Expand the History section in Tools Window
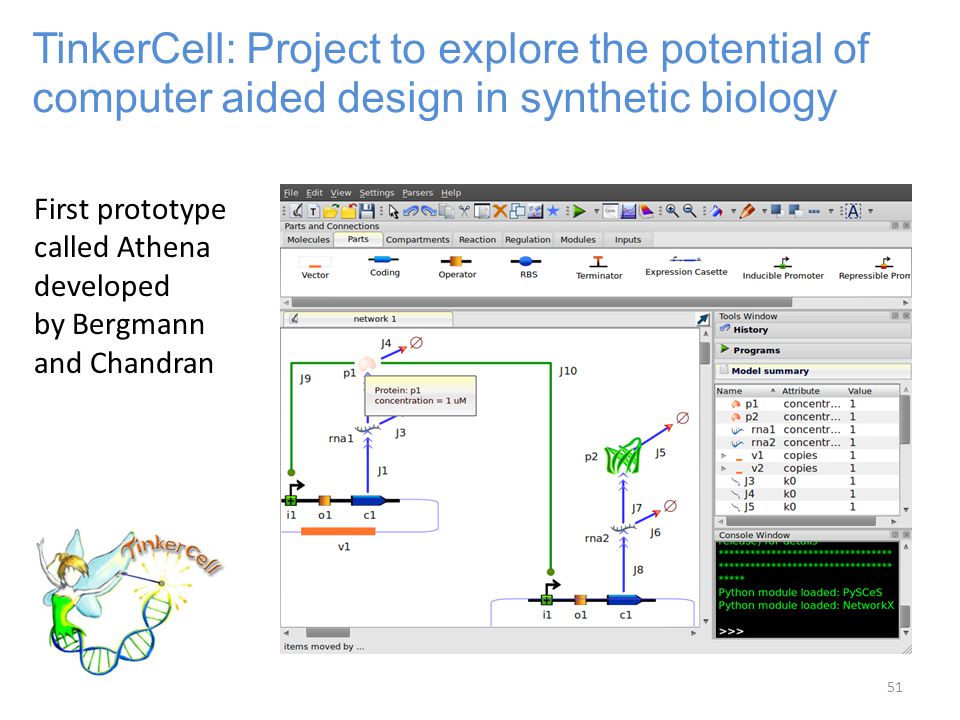 [812, 330]
